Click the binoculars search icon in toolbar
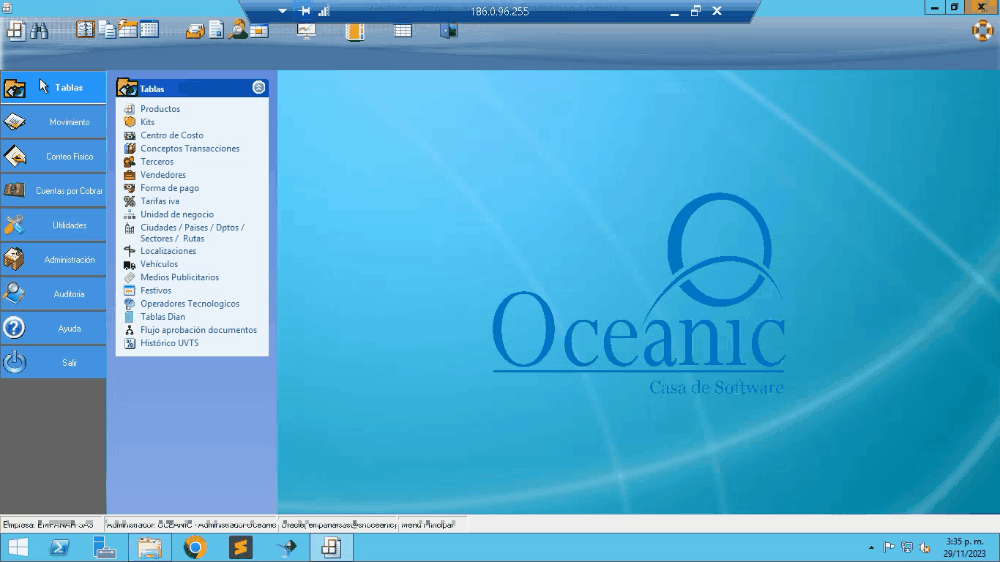Image resolution: width=1000 pixels, height=562 pixels. click(x=39, y=30)
